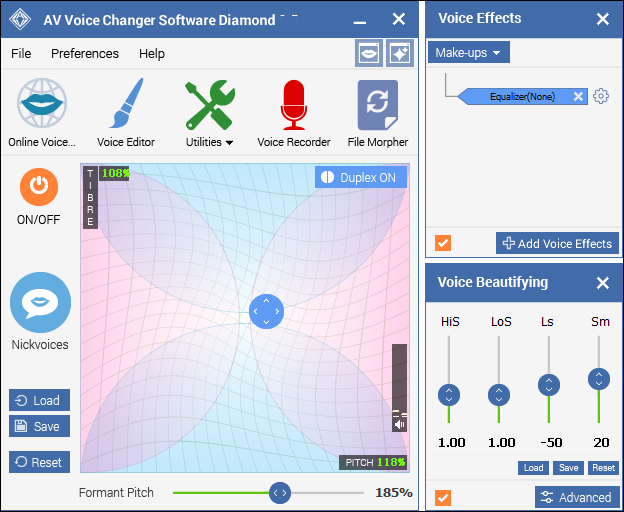This screenshot has height=512, width=624.
Task: Click Reset in Voice Beautifying panel
Action: [603, 468]
